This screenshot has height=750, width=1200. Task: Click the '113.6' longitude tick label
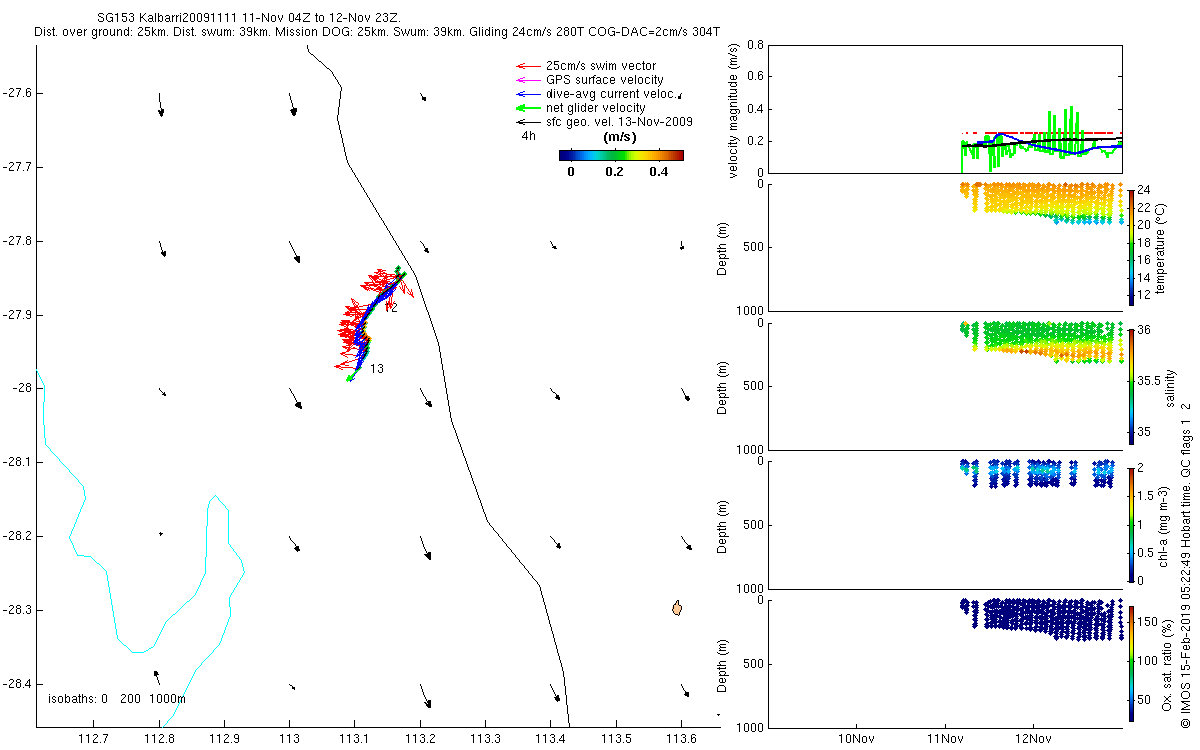tap(681, 739)
